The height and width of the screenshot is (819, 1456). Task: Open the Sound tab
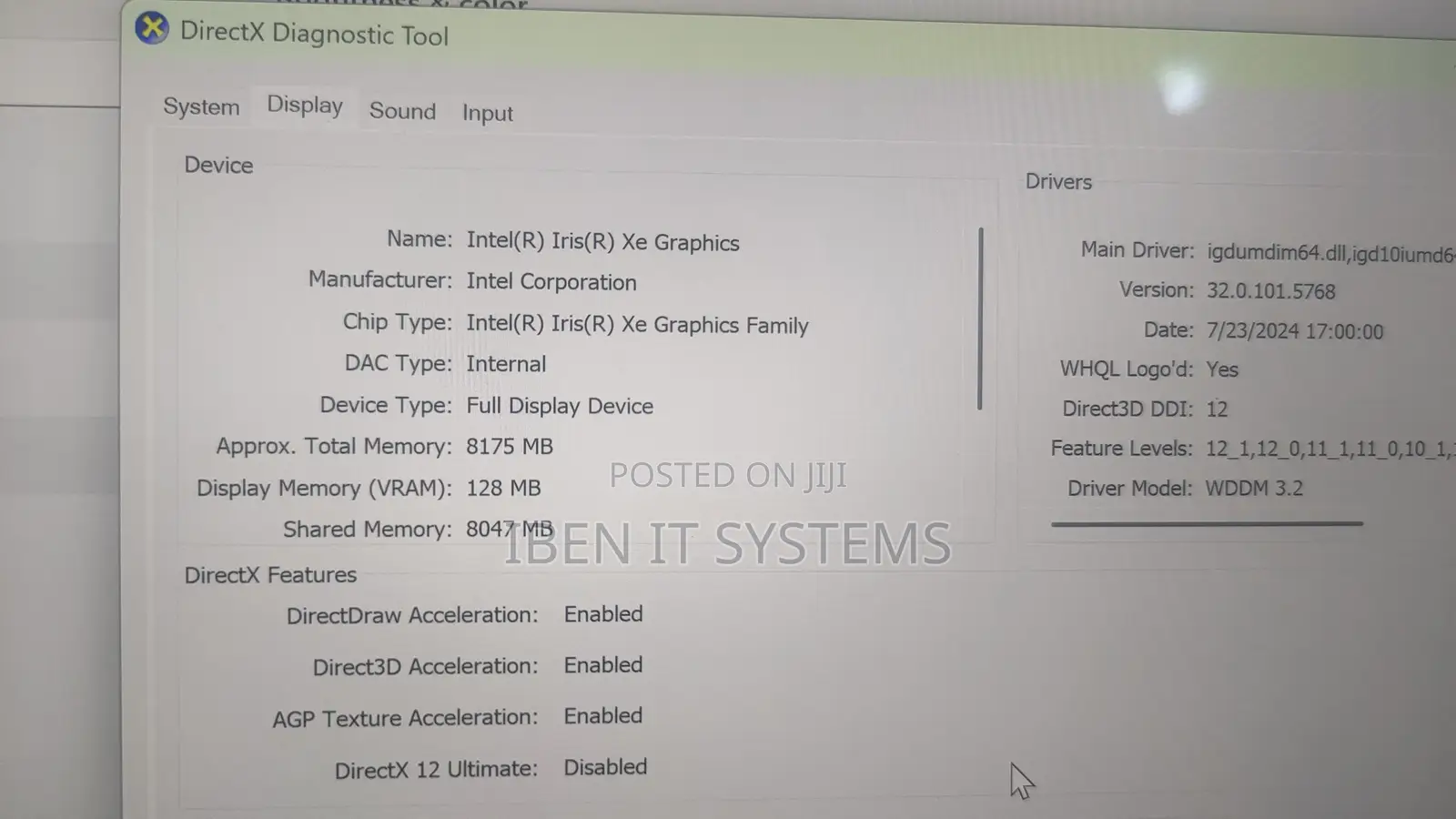point(402,111)
